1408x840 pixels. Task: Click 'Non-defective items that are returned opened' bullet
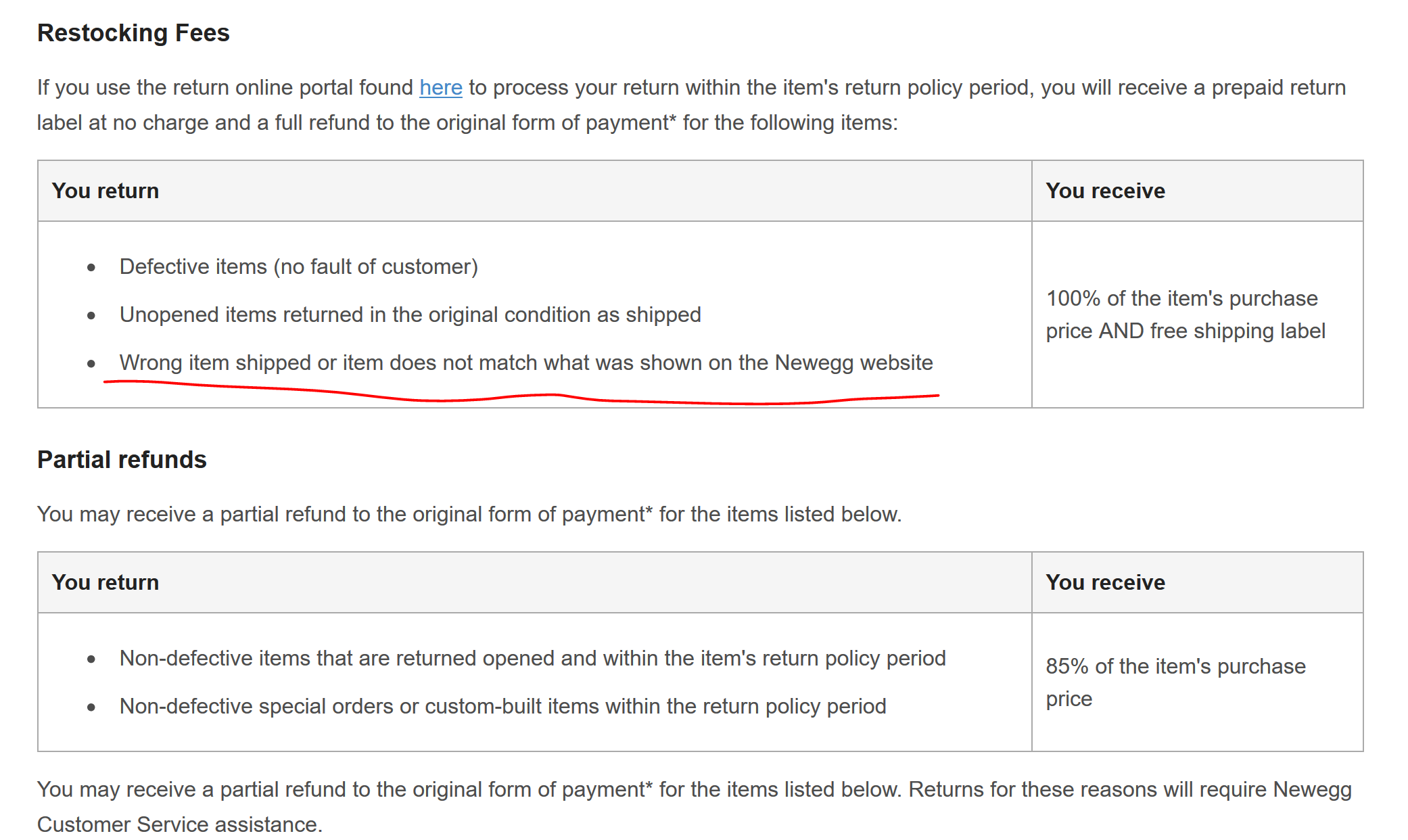(532, 658)
